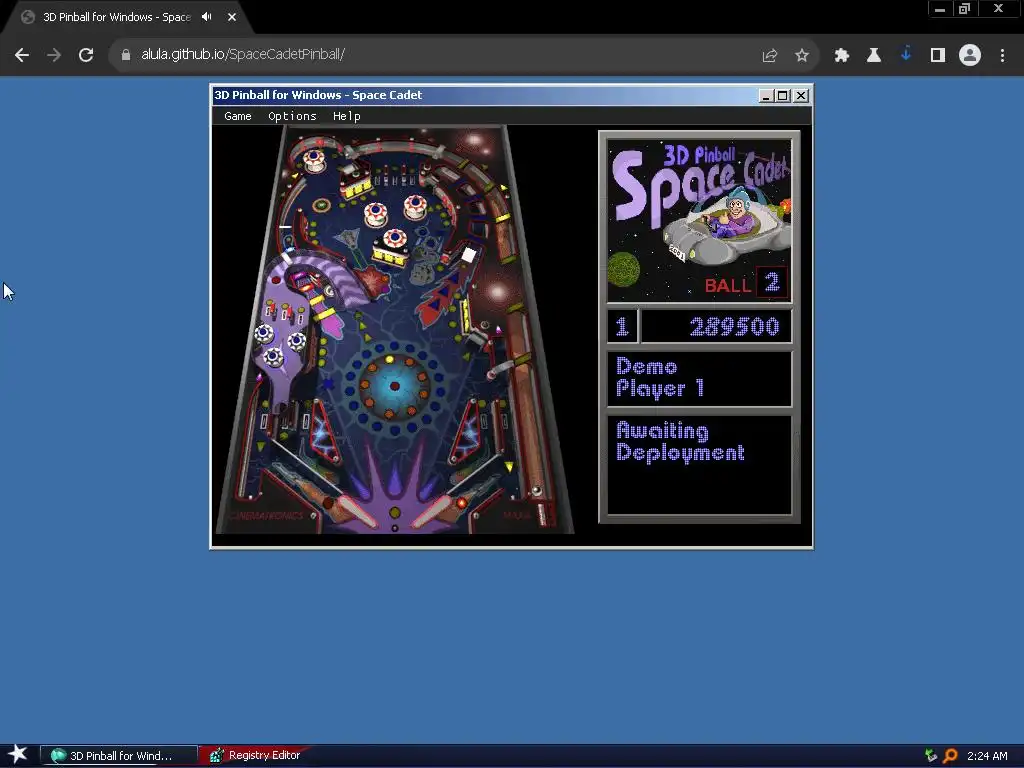The image size is (1024, 768).
Task: Toggle the browser side panel
Action: pyautogui.click(x=938, y=56)
